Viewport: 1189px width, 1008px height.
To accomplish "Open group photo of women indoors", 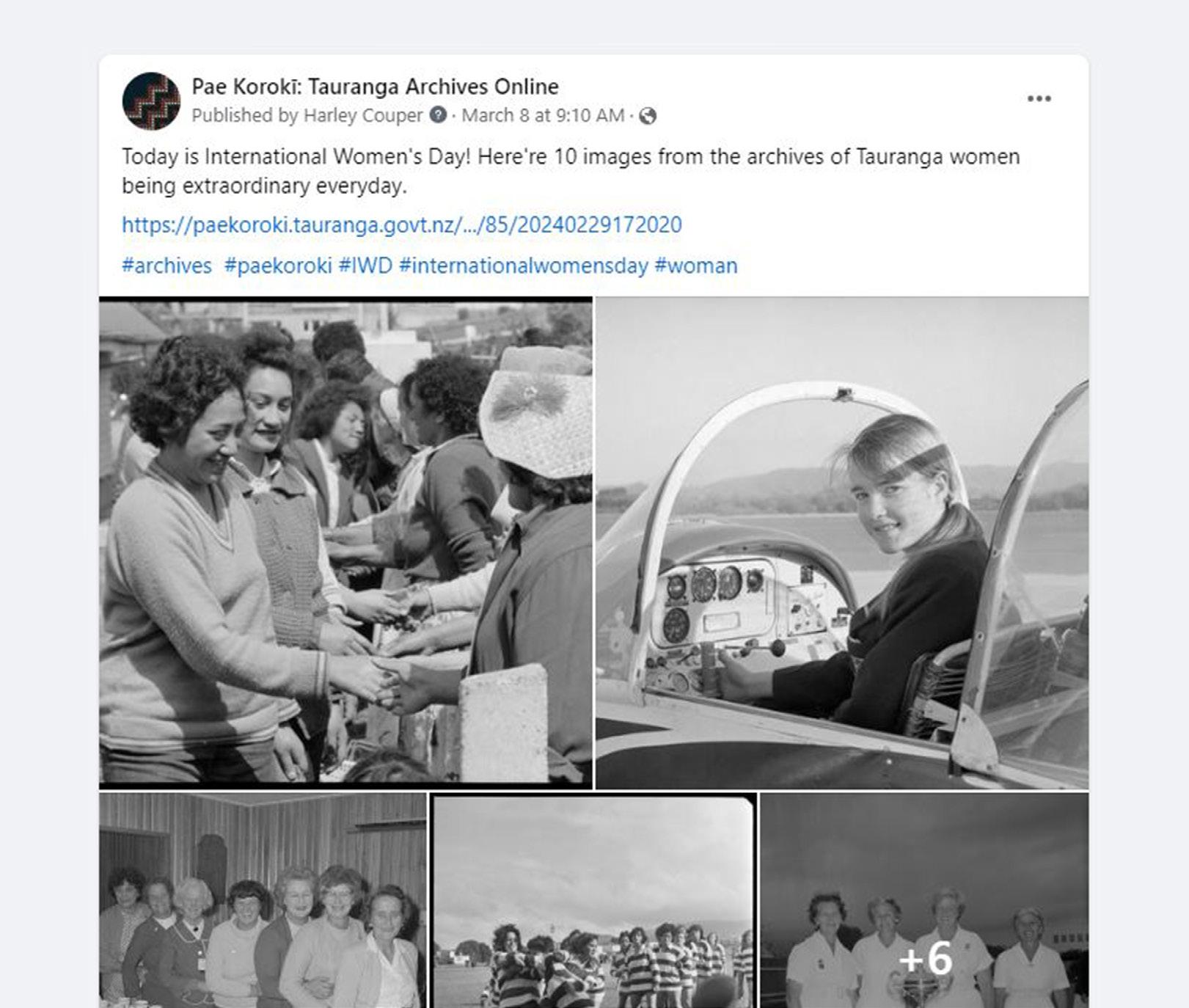I will 263,900.
